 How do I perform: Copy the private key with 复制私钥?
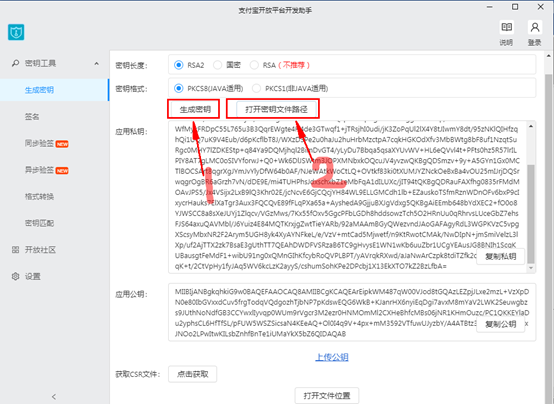pos(501,256)
